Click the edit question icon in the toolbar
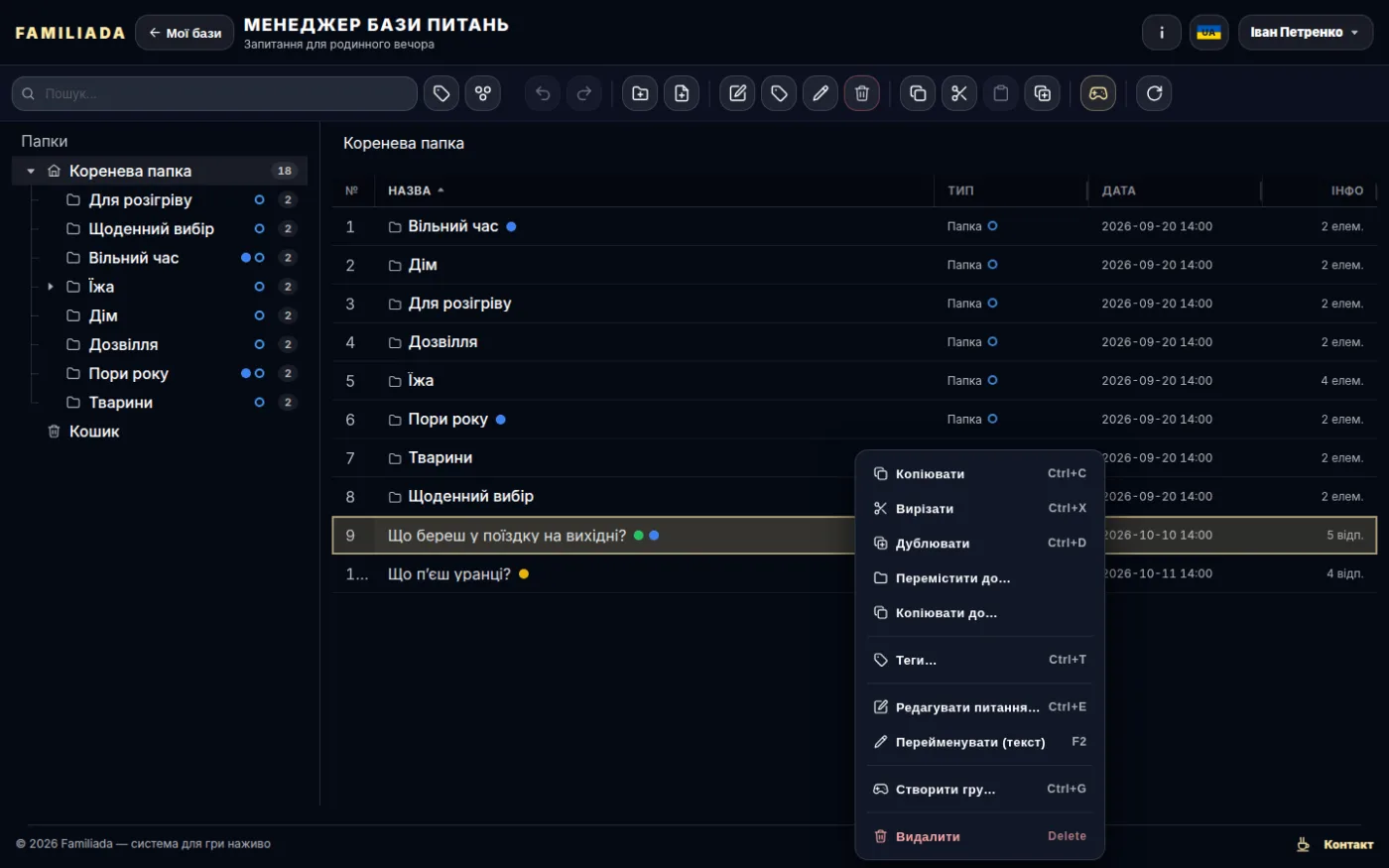Screen dimensions: 1389x868 [737, 93]
